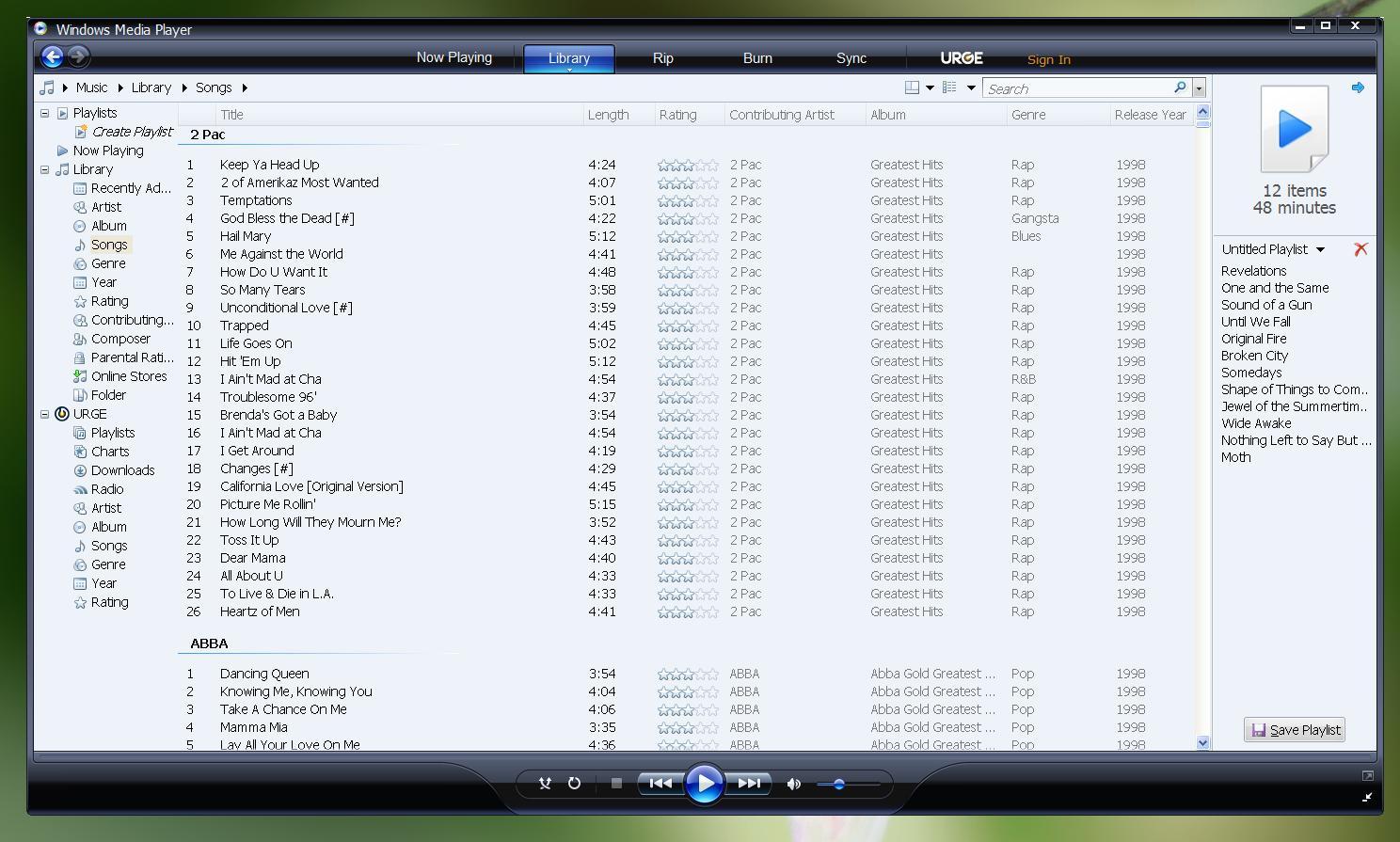This screenshot has height=842, width=1400.
Task: Select the song "Dear Mama"
Action: tap(253, 558)
